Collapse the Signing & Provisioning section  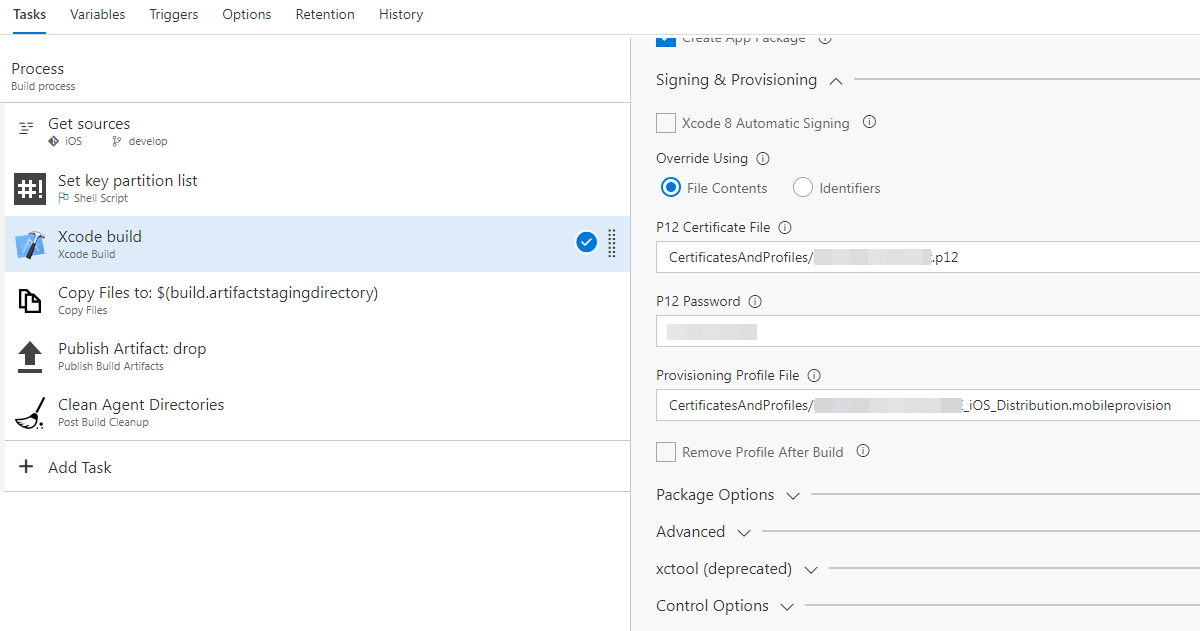click(836, 80)
